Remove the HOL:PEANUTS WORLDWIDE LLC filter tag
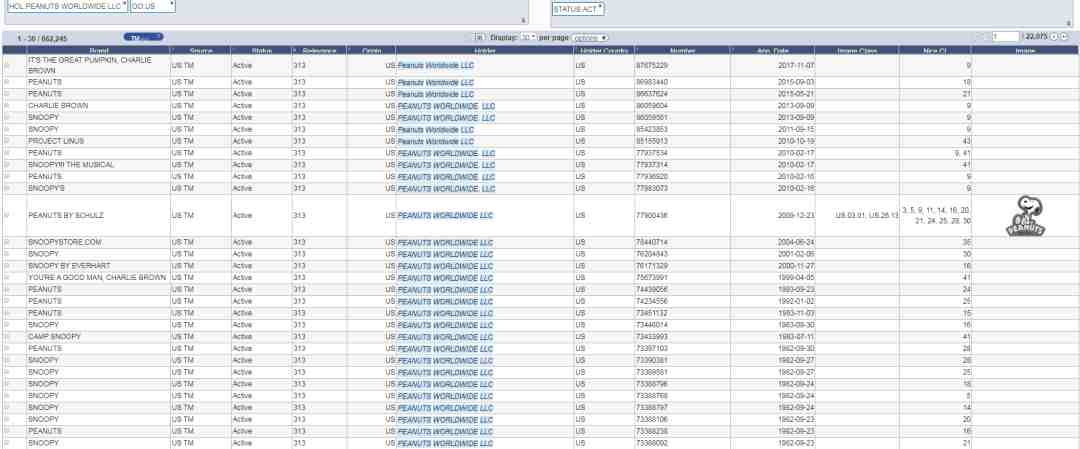Image resolution: width=1080 pixels, height=449 pixels. [x=125, y=3]
